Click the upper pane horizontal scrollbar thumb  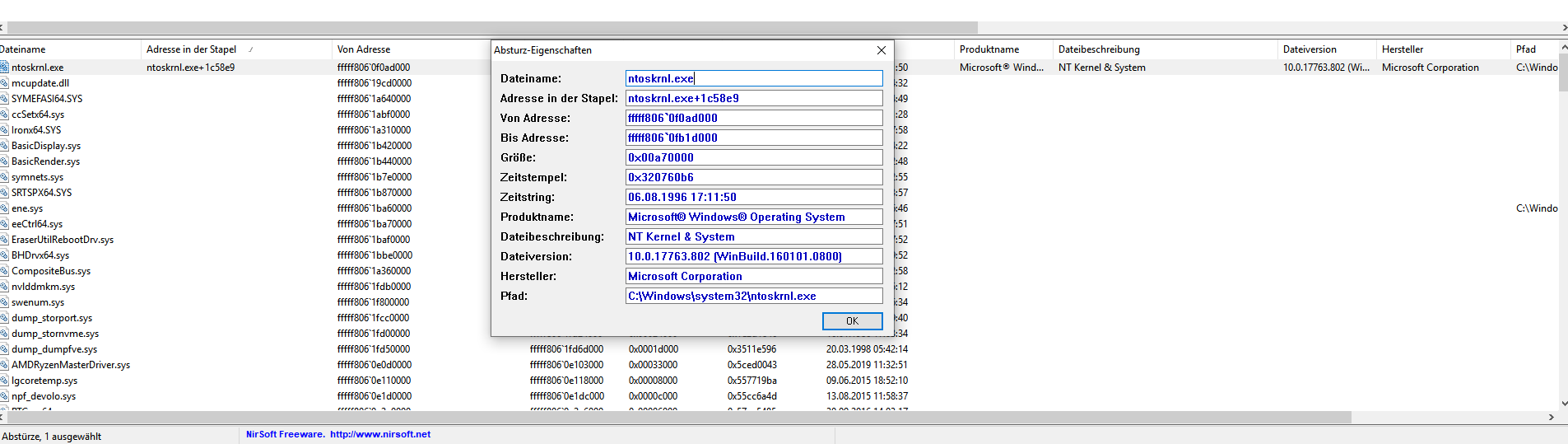[x=492, y=27]
